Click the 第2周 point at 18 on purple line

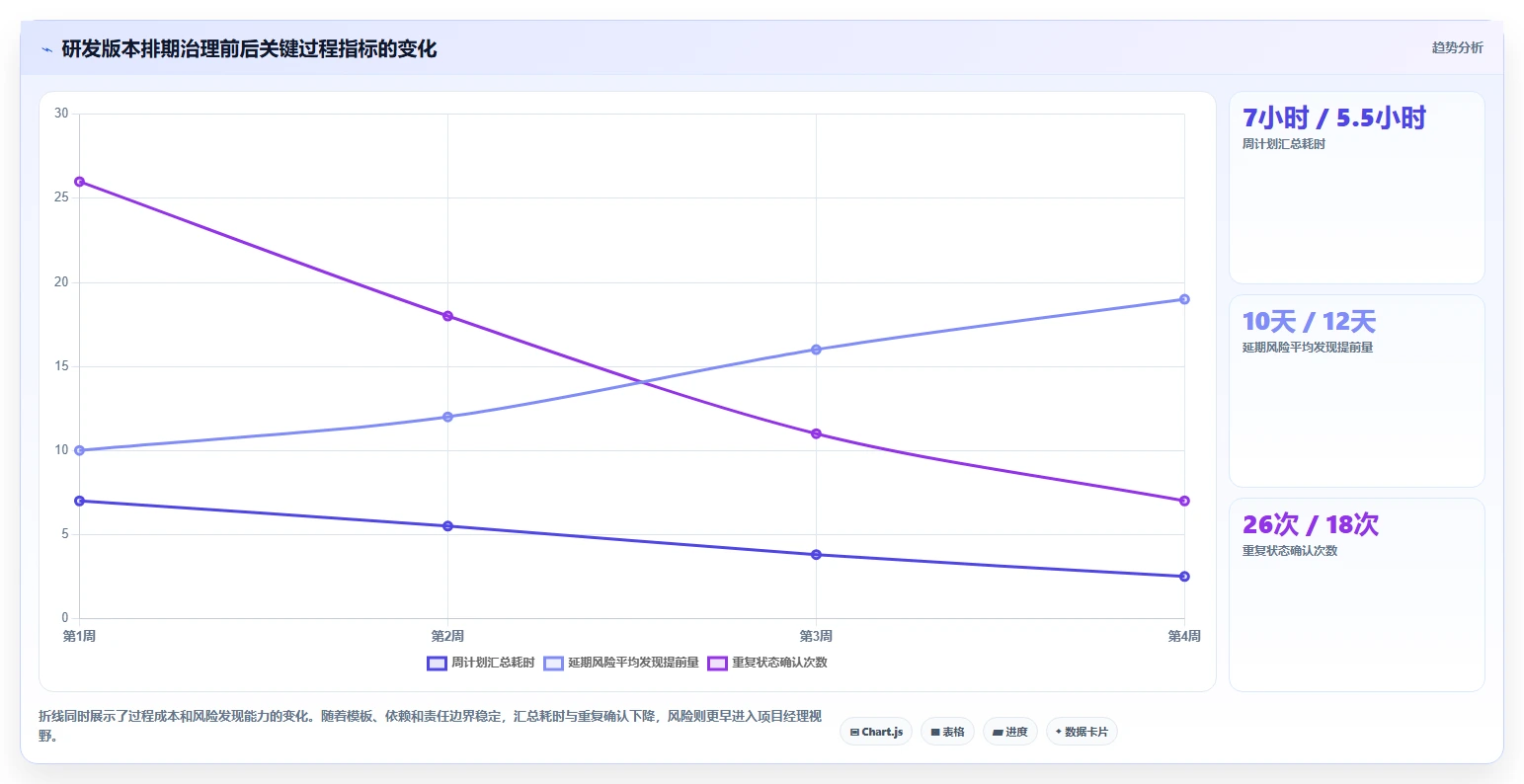point(447,316)
